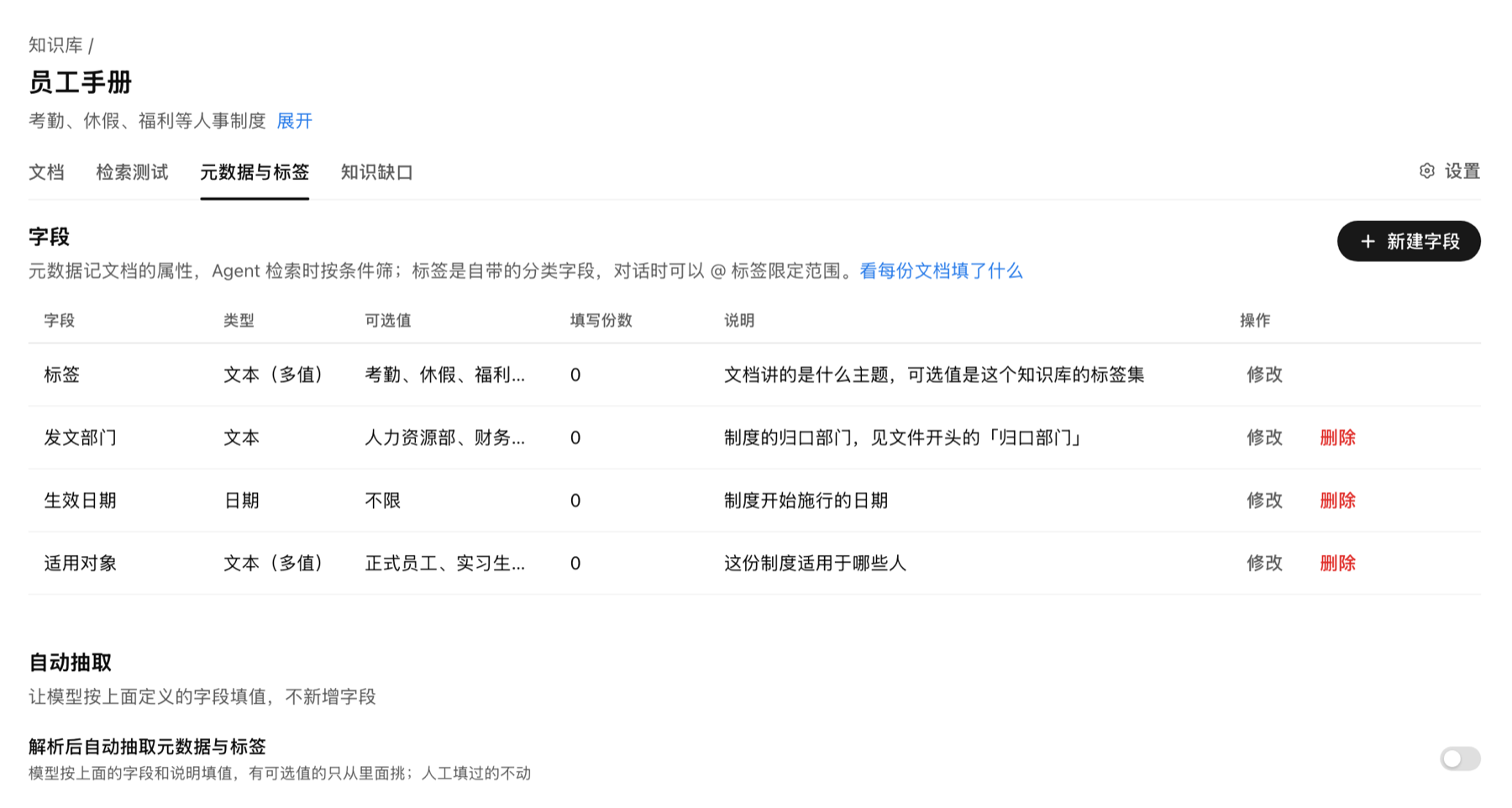Viewport: 1512px width, 808px height.
Task: Click the 员工手册 page title
Action: pyautogui.click(x=81, y=82)
